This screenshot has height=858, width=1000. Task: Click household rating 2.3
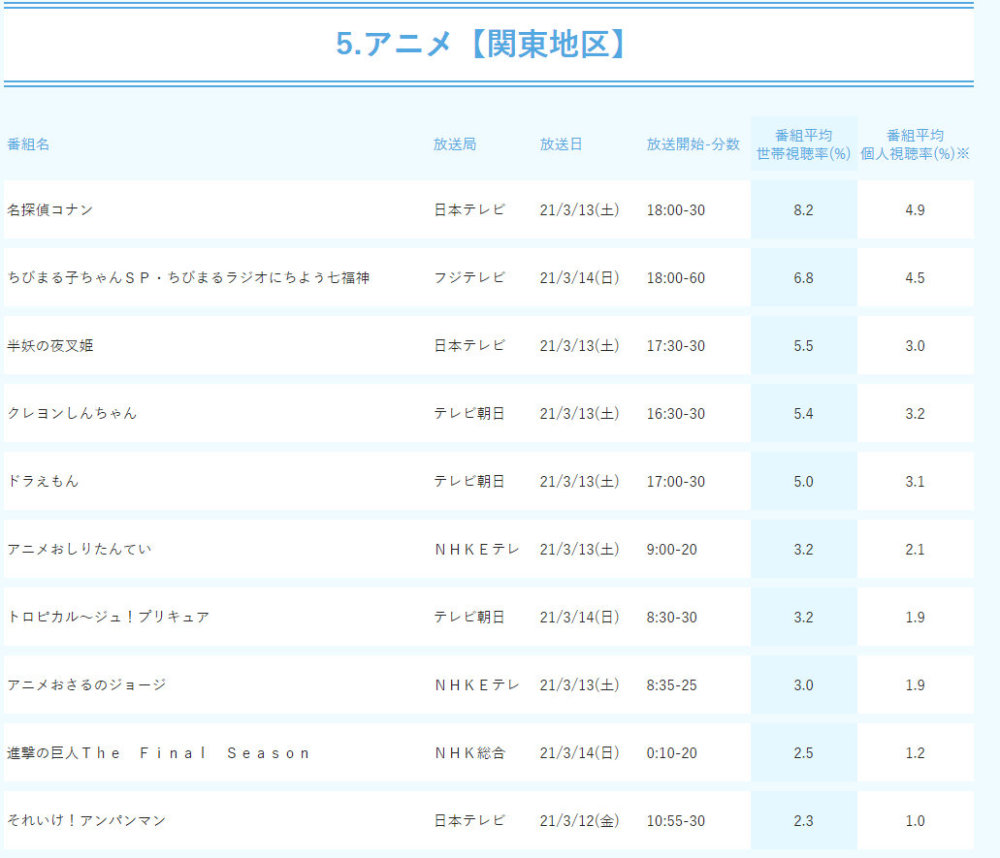click(804, 820)
